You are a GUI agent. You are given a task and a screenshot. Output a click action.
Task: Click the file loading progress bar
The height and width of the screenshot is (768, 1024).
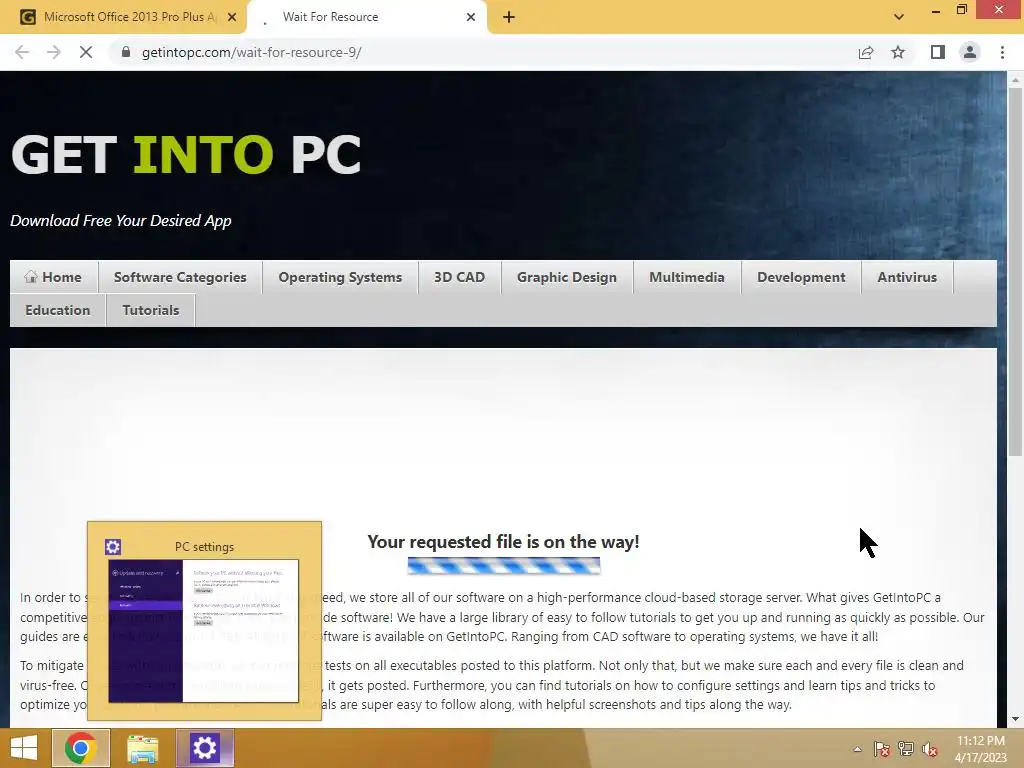coord(504,566)
